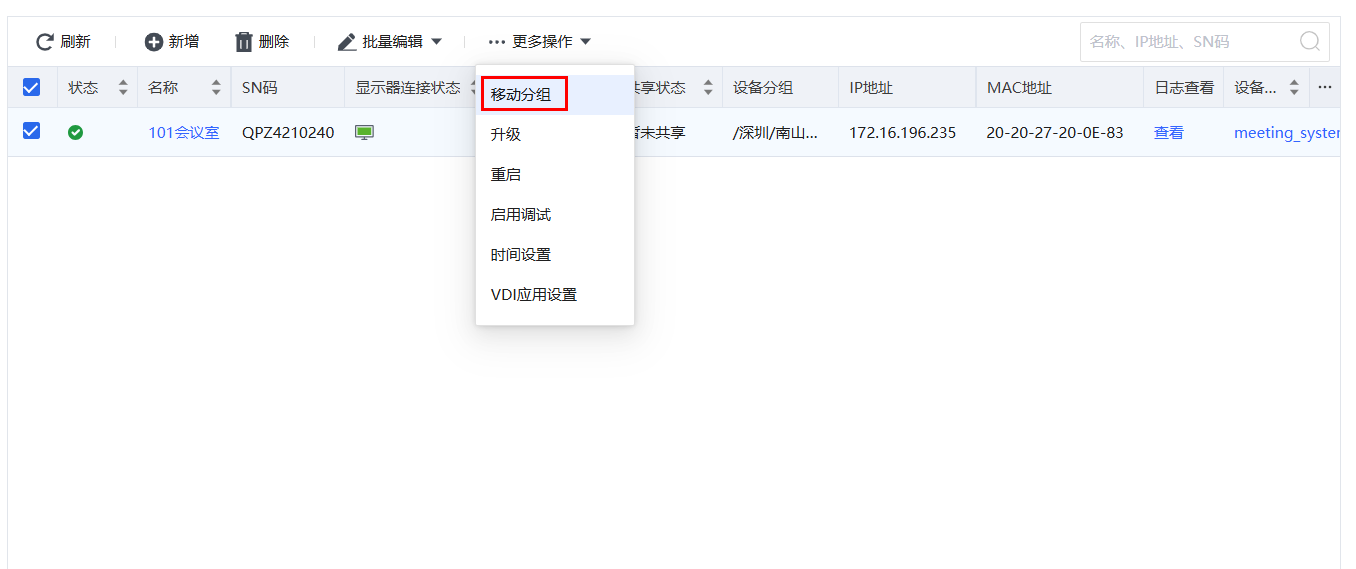Viewport: 1356px width, 569px height.
Task: Click the green monitor connection icon
Action: tap(364, 132)
